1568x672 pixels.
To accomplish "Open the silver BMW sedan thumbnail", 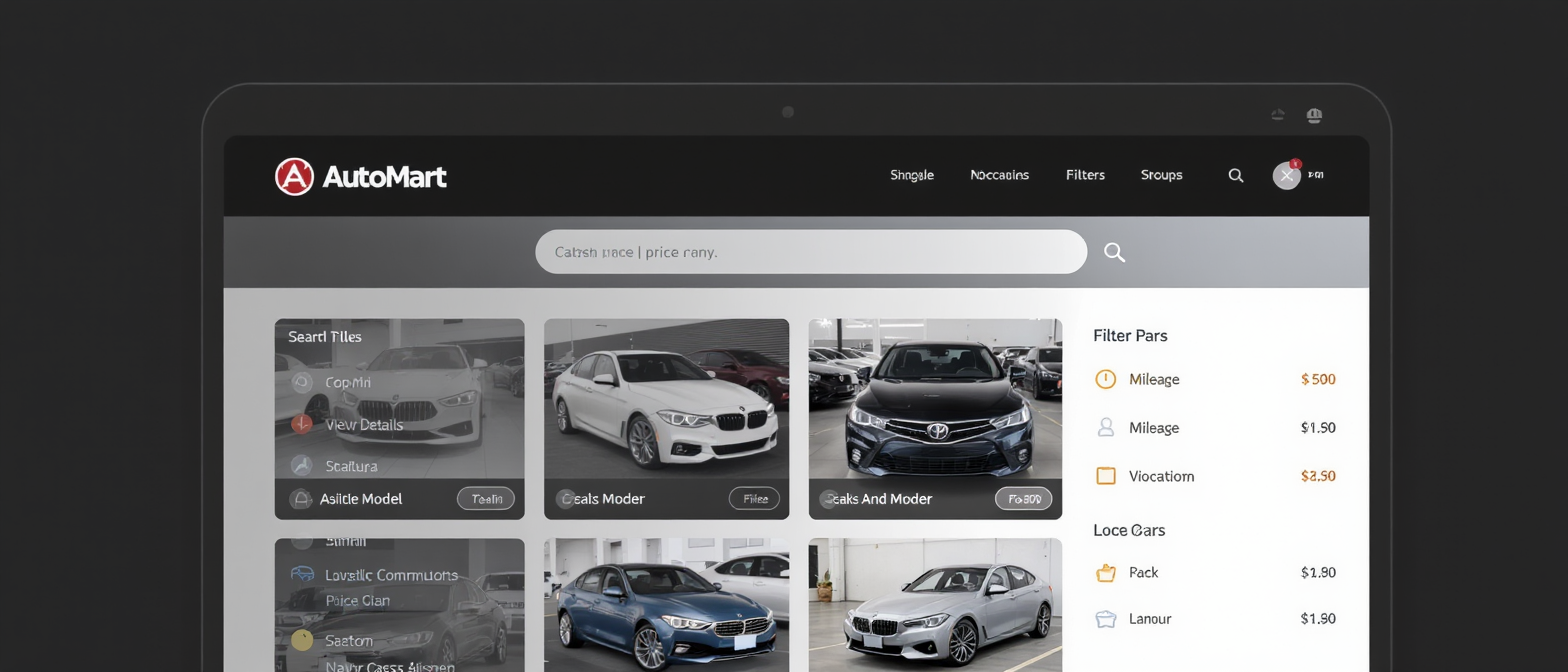I will (935, 605).
